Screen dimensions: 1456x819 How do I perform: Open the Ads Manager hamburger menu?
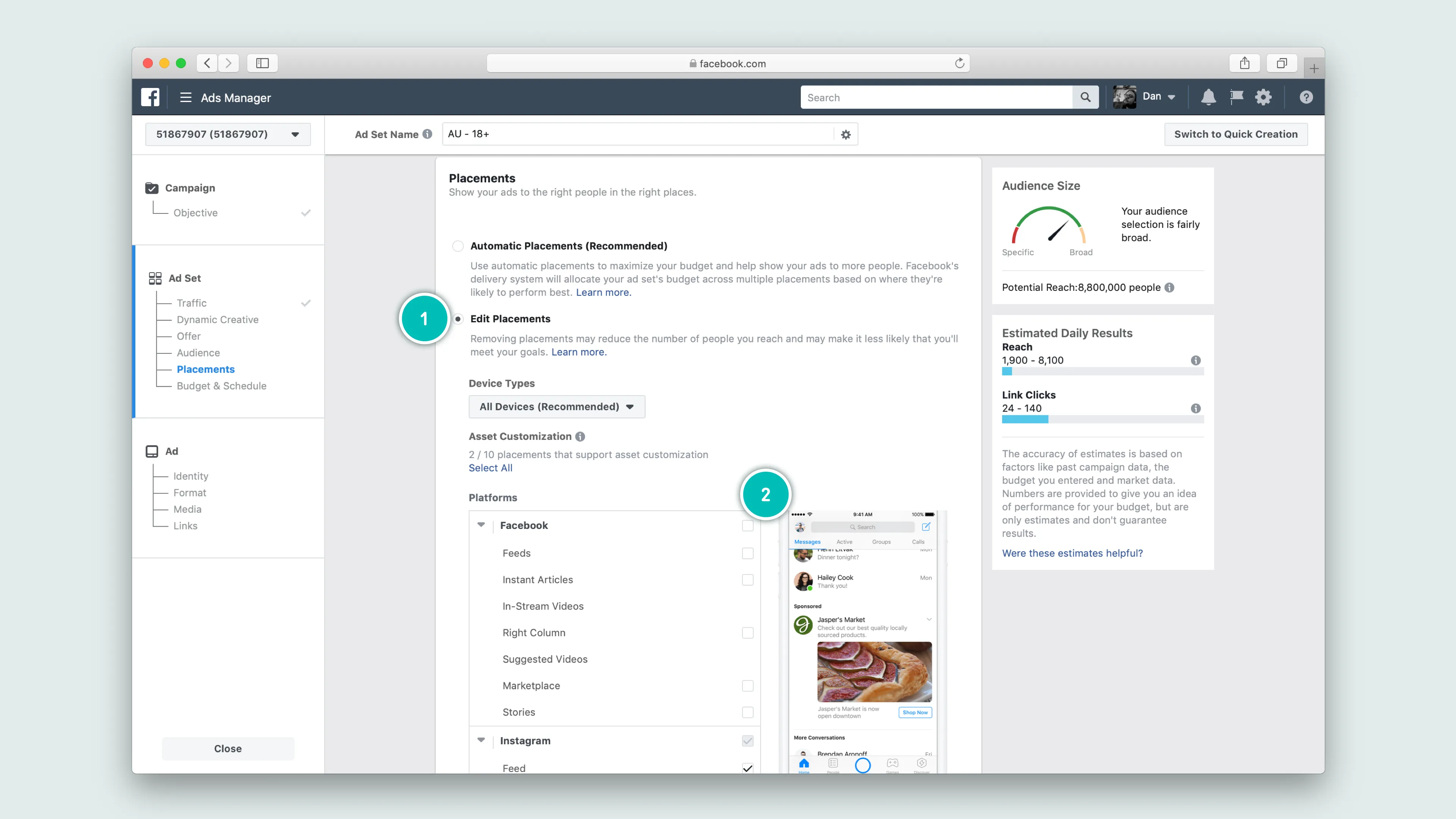pos(185,97)
